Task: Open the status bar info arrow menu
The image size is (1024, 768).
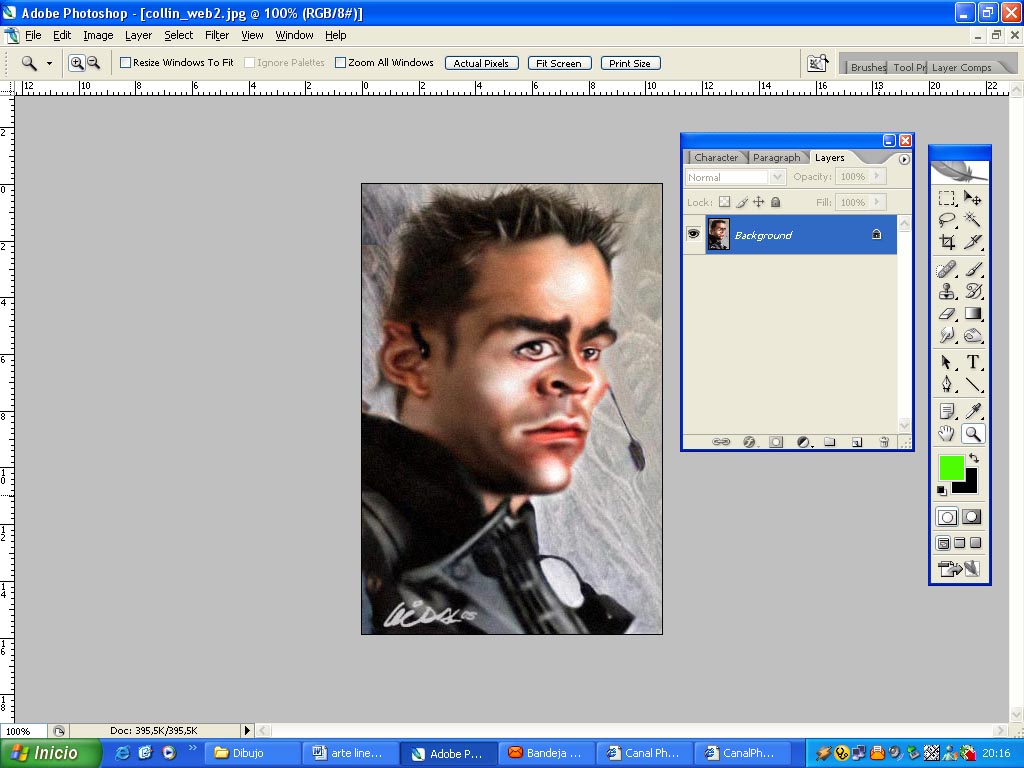Action: click(247, 731)
